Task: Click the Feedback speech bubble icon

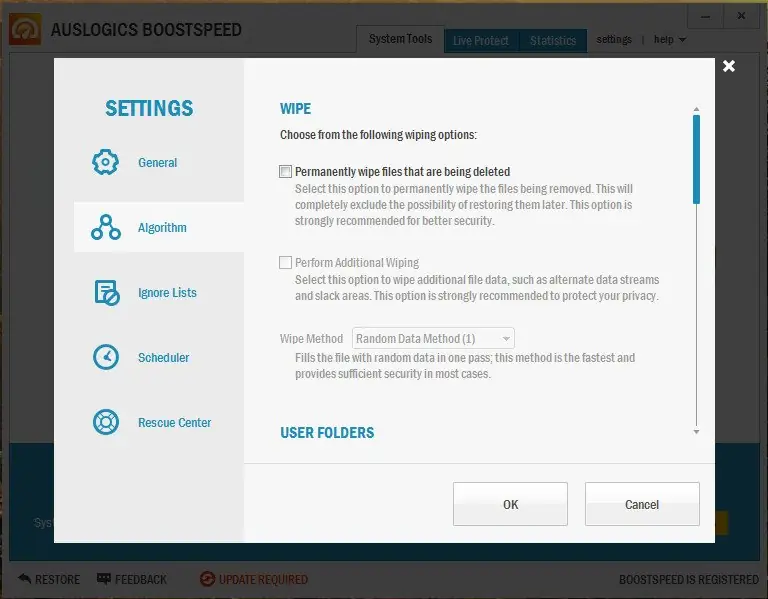Action: tap(104, 578)
